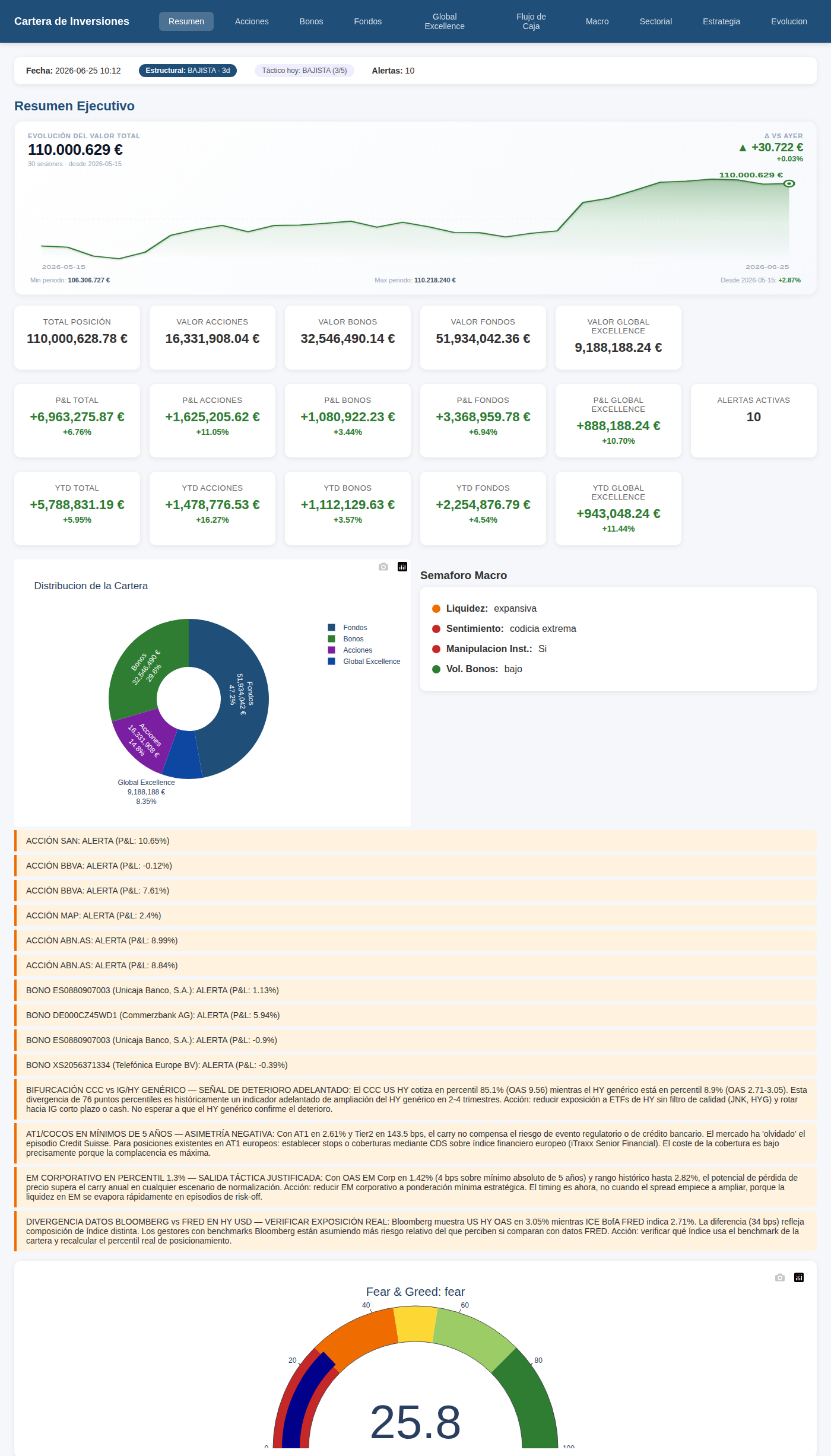
Task: Click the Táctico hoy BAJISTA badge
Action: click(305, 71)
